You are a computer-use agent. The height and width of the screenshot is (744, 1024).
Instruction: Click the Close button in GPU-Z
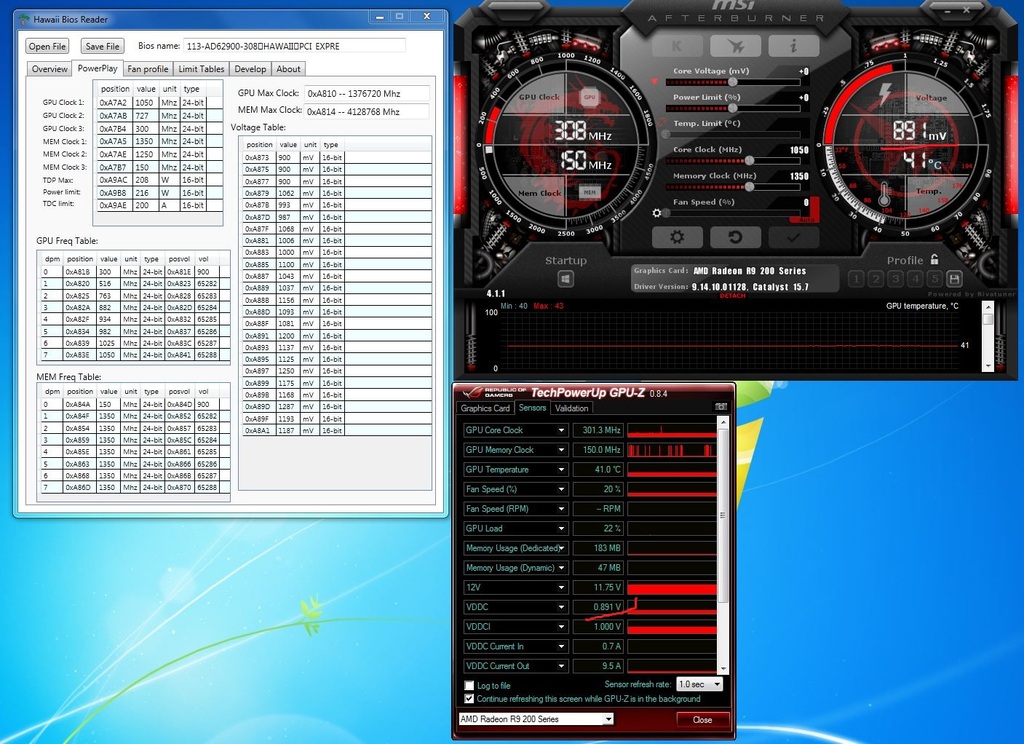click(702, 719)
